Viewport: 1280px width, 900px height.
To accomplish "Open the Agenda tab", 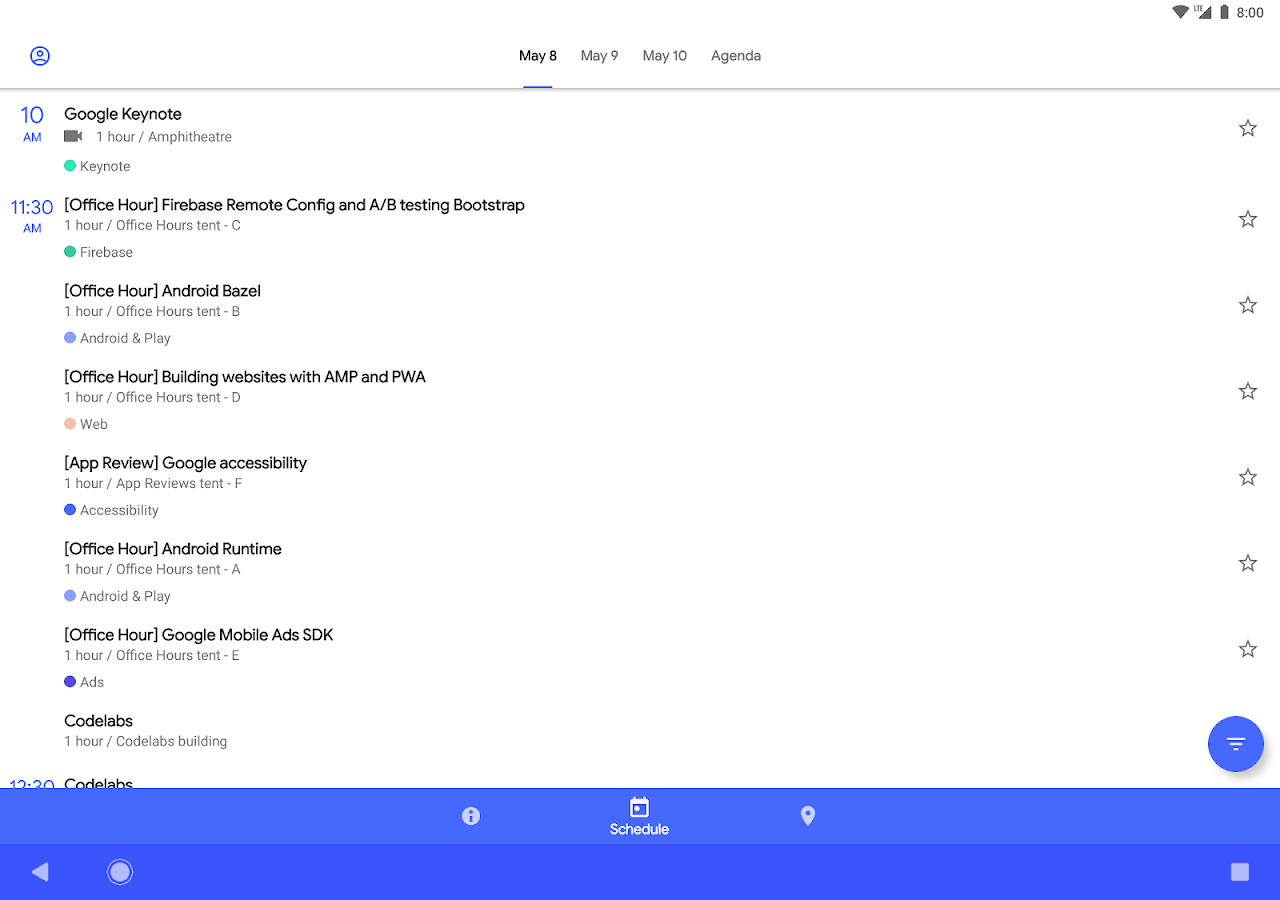I will (x=736, y=56).
